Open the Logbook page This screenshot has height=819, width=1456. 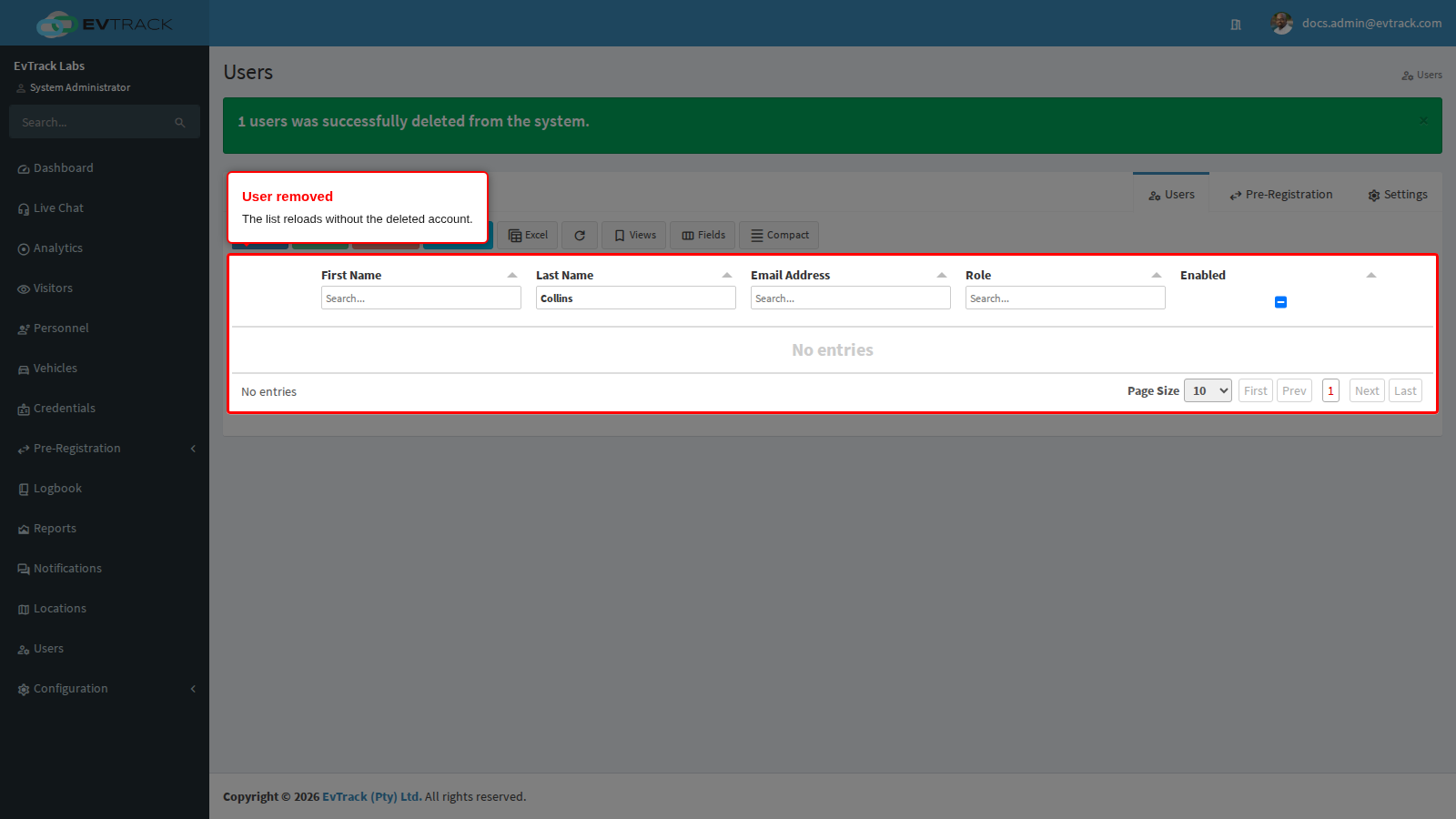50,489
